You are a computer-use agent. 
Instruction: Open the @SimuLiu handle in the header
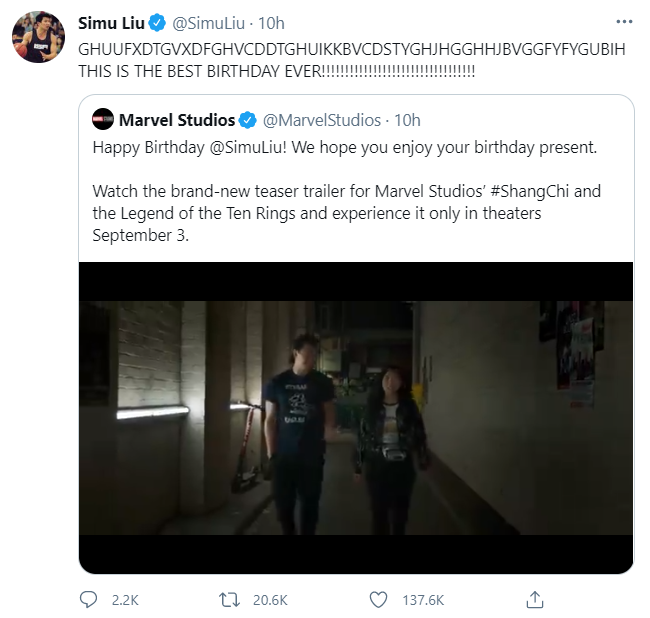(212, 23)
